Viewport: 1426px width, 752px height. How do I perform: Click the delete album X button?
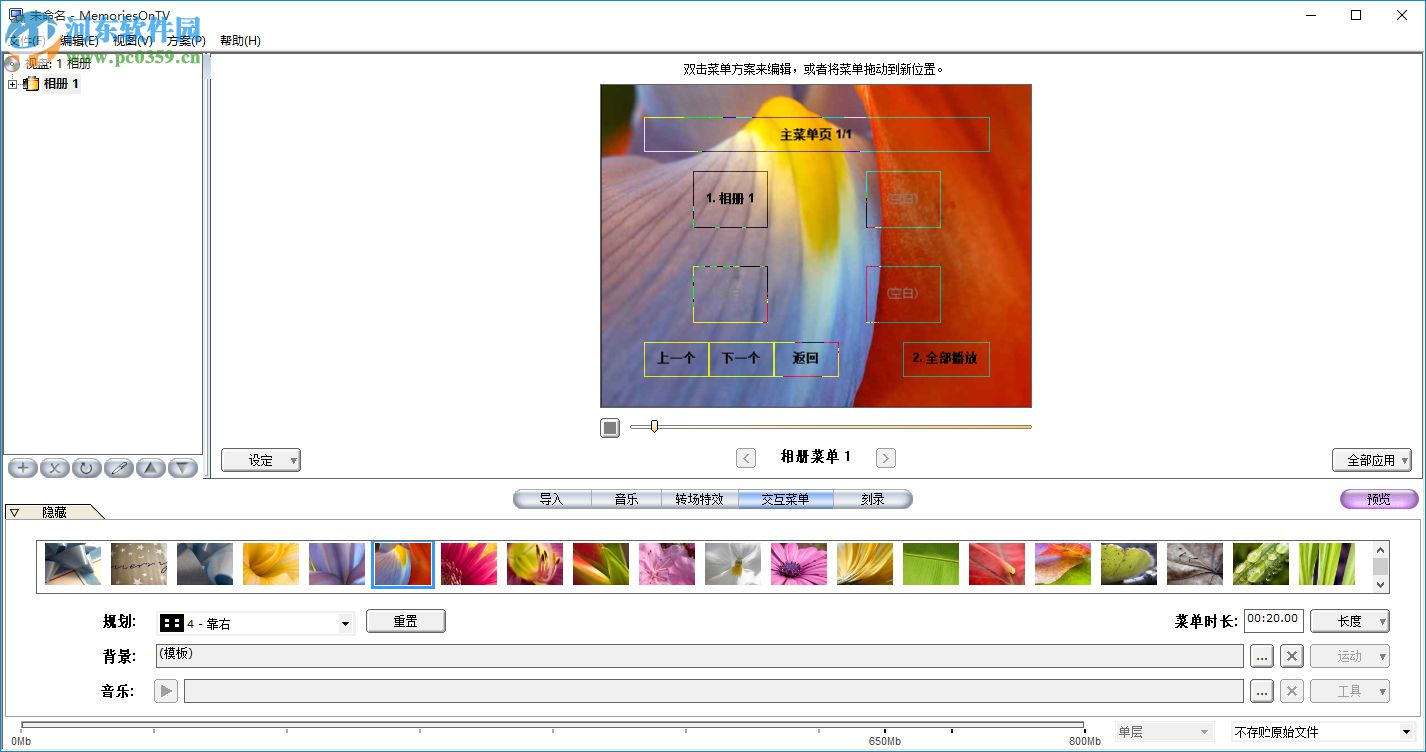(55, 467)
